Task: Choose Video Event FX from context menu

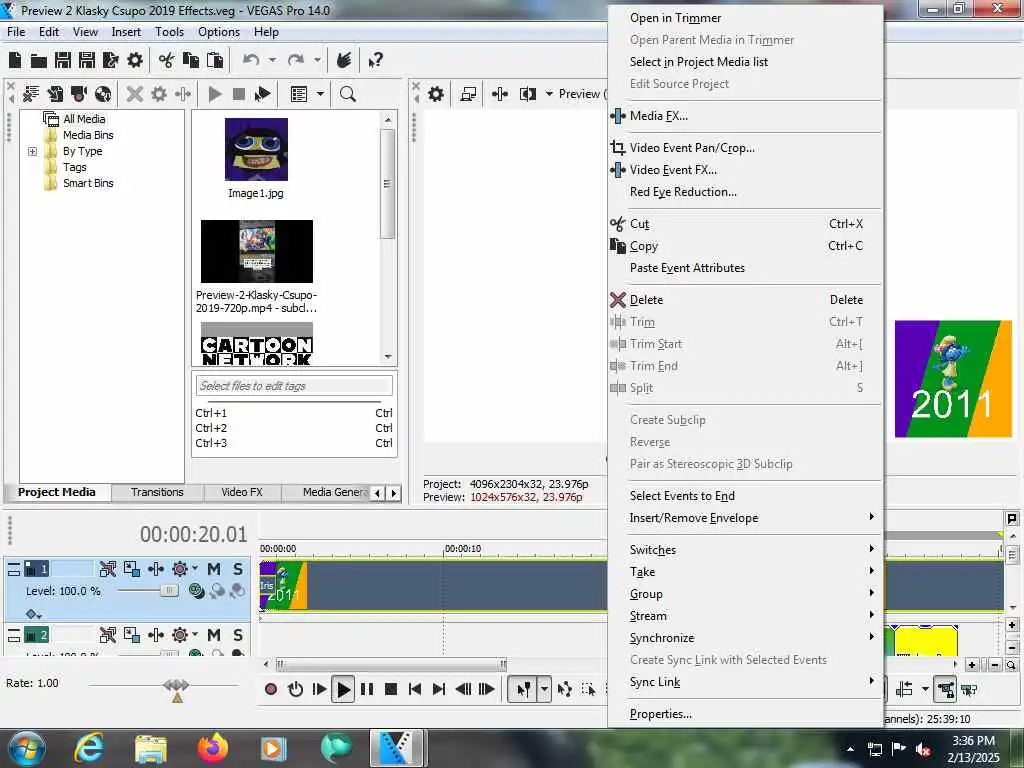Action: (745, 170)
